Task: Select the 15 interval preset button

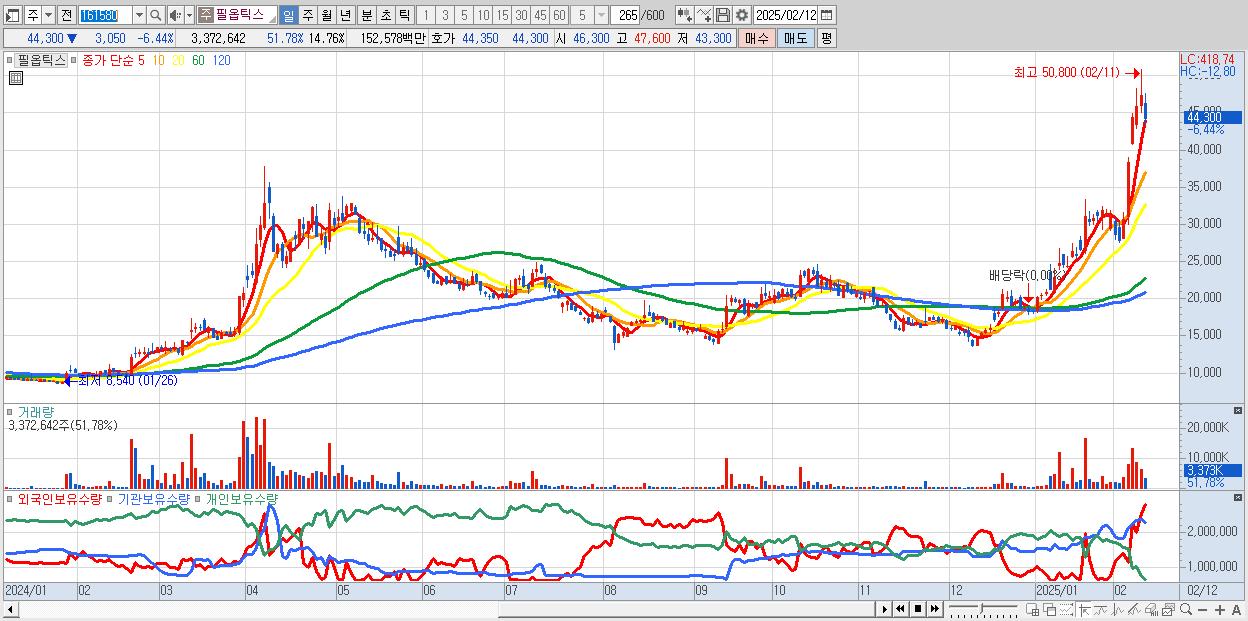Action: pyautogui.click(x=502, y=15)
